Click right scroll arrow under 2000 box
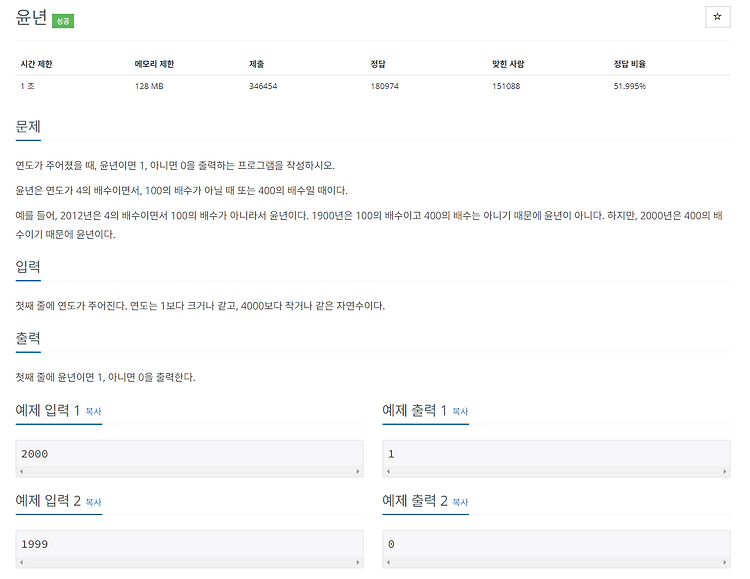750x579 pixels. click(358, 472)
